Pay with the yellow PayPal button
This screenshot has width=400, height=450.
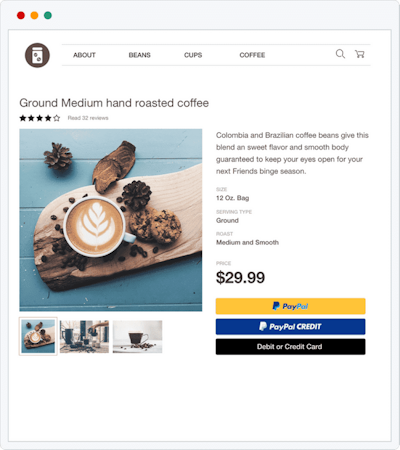[290, 306]
